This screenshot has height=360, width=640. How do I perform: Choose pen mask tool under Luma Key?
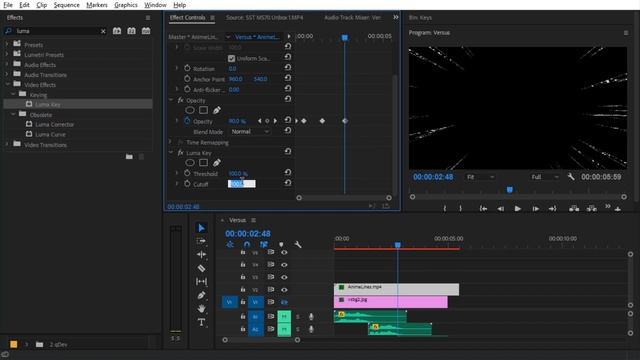coord(217,162)
